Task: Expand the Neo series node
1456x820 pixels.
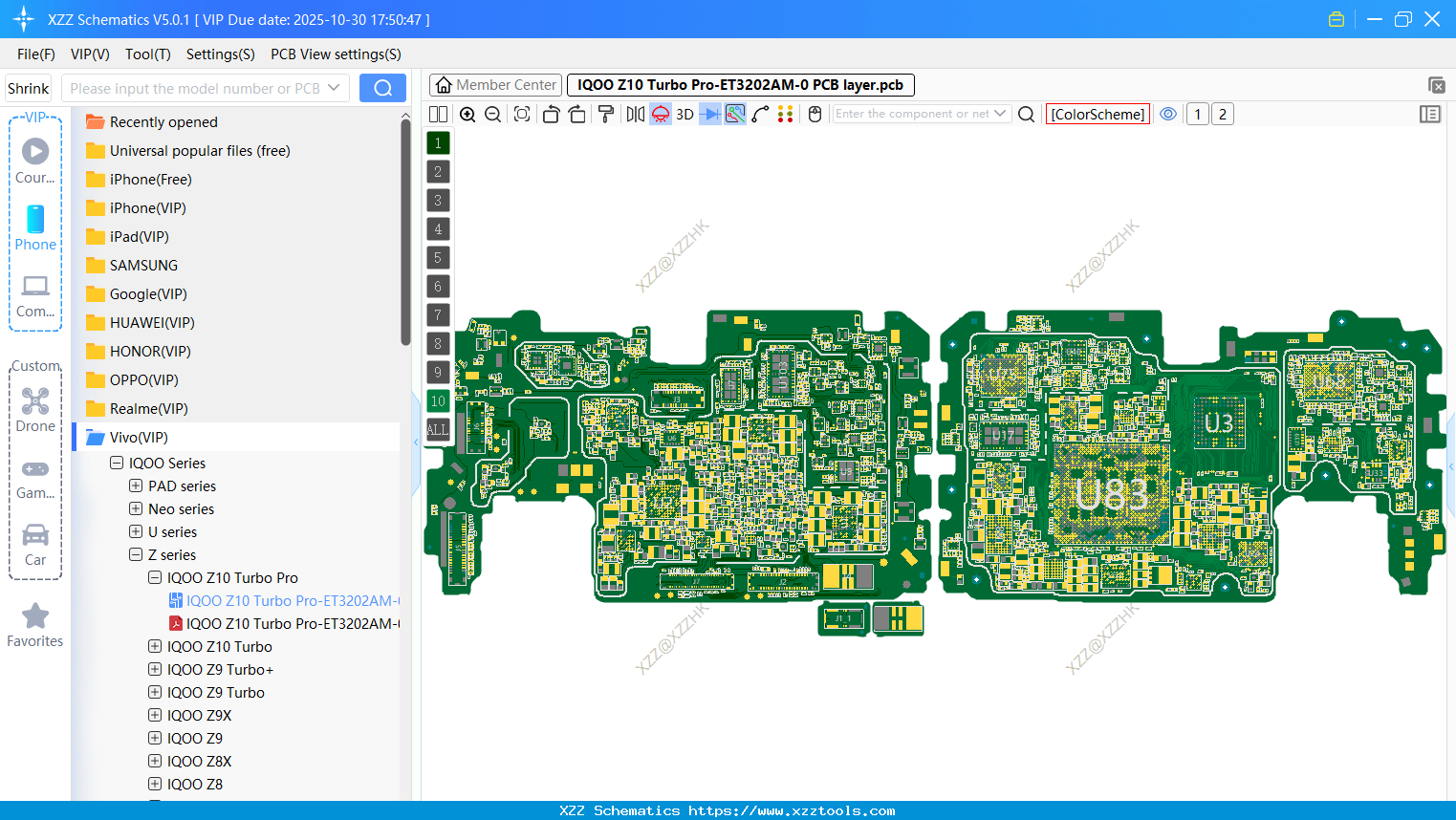Action: [x=136, y=508]
